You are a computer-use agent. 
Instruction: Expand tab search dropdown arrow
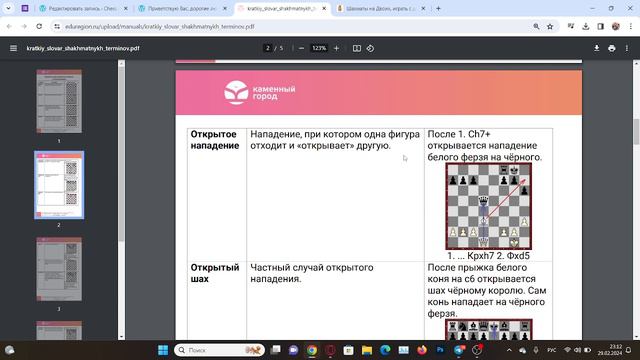pos(8,8)
